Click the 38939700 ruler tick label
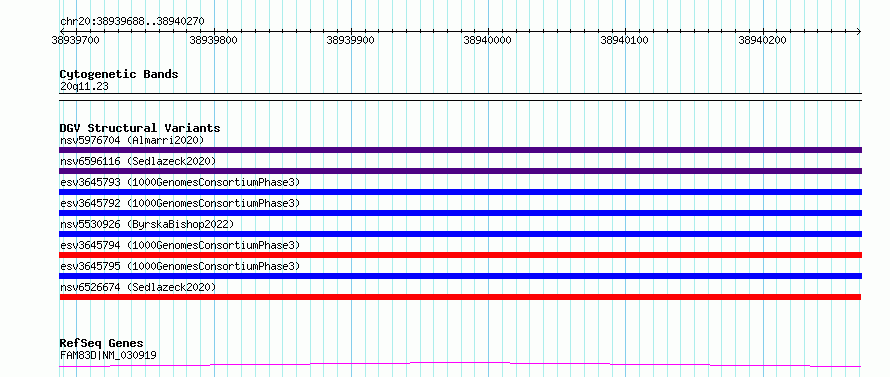This screenshot has height=377, width=890. point(76,40)
